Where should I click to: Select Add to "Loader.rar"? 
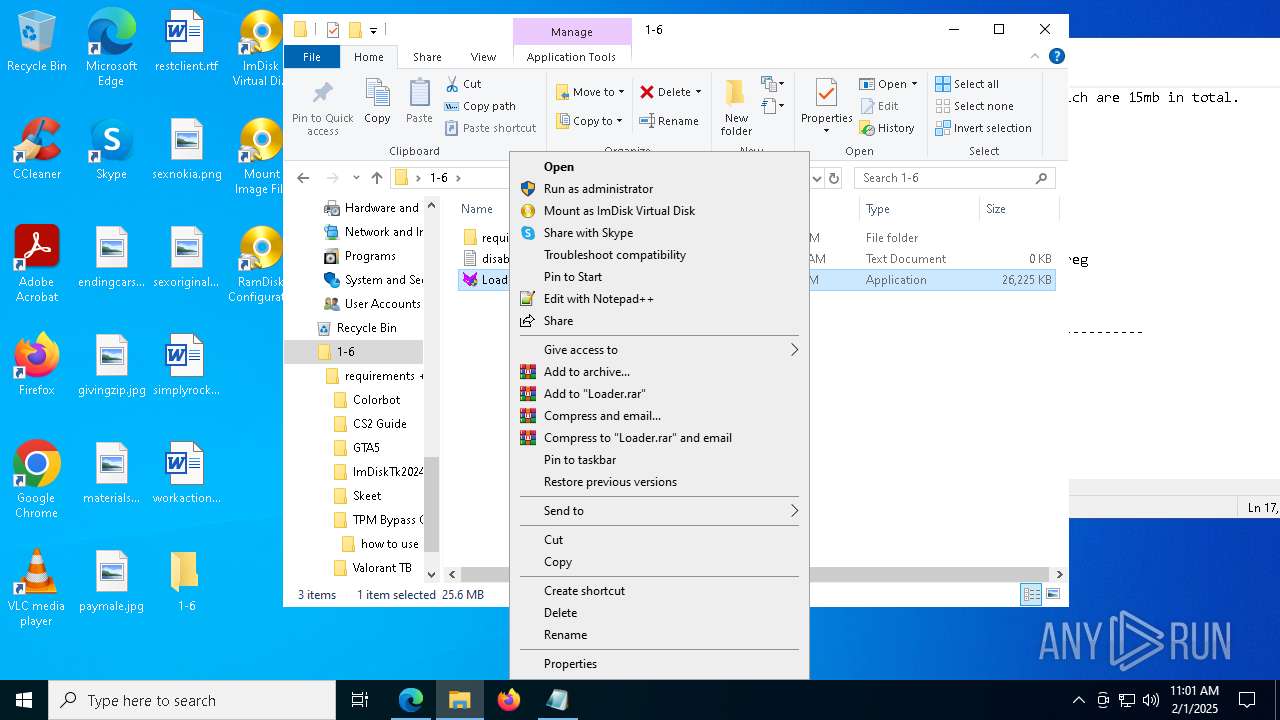659,394
